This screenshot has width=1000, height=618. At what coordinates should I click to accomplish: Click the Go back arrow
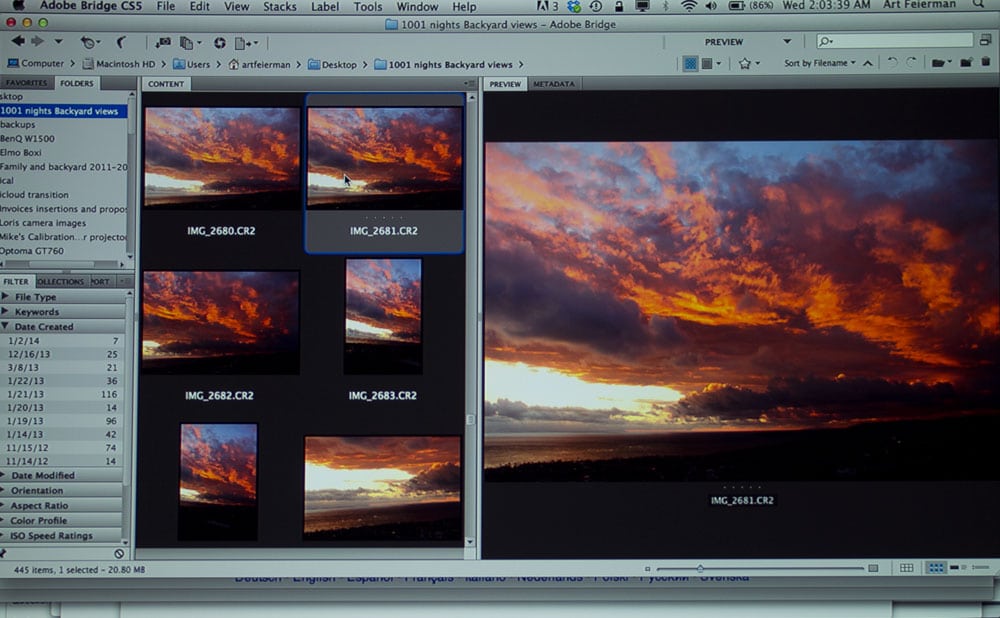click(18, 41)
